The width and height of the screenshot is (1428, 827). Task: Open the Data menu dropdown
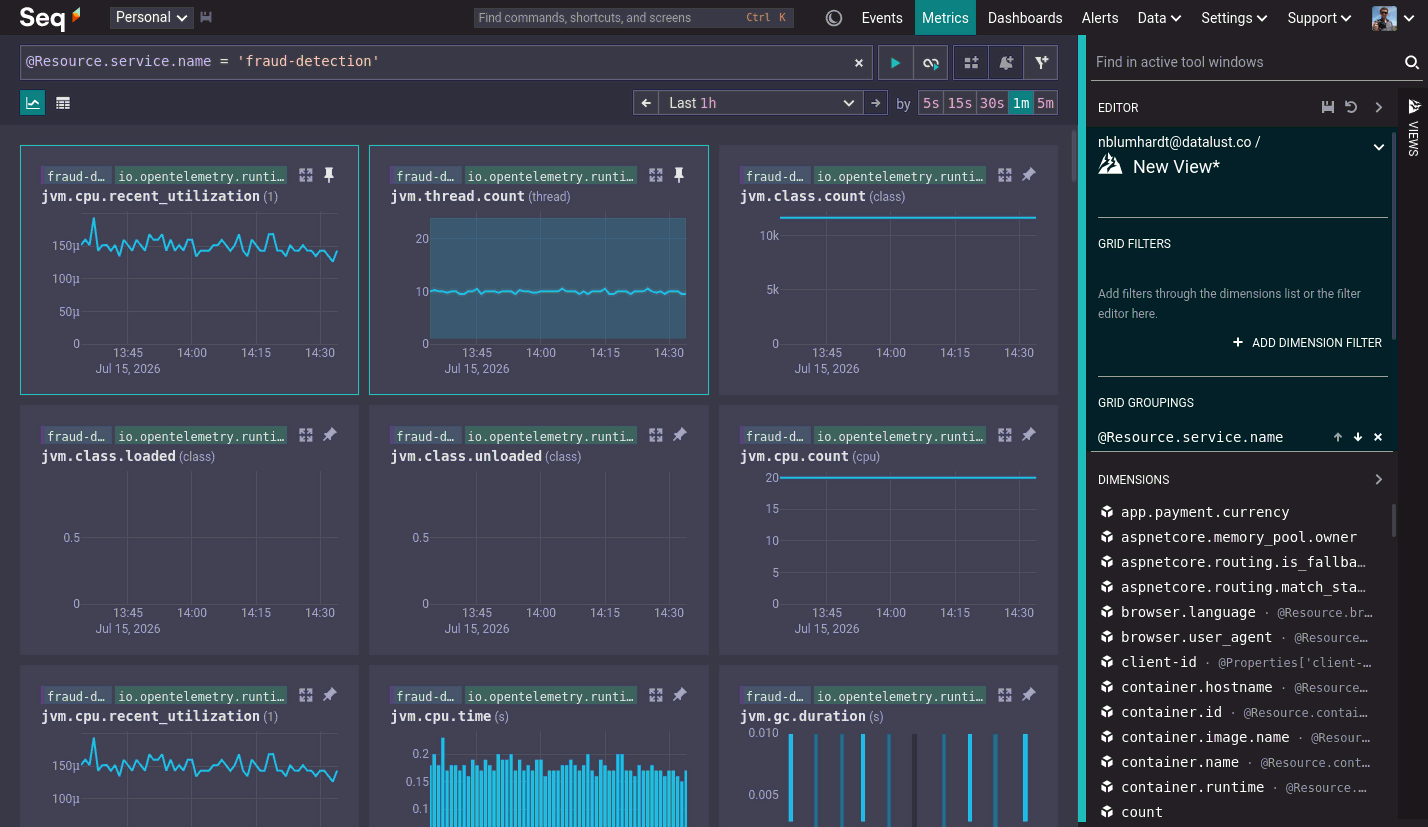(x=1159, y=18)
